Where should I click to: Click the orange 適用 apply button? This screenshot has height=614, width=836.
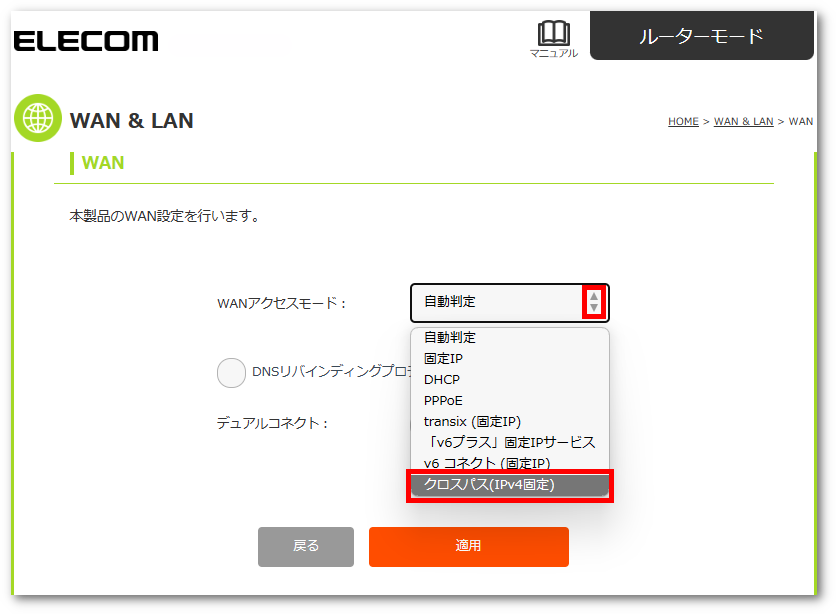click(469, 546)
